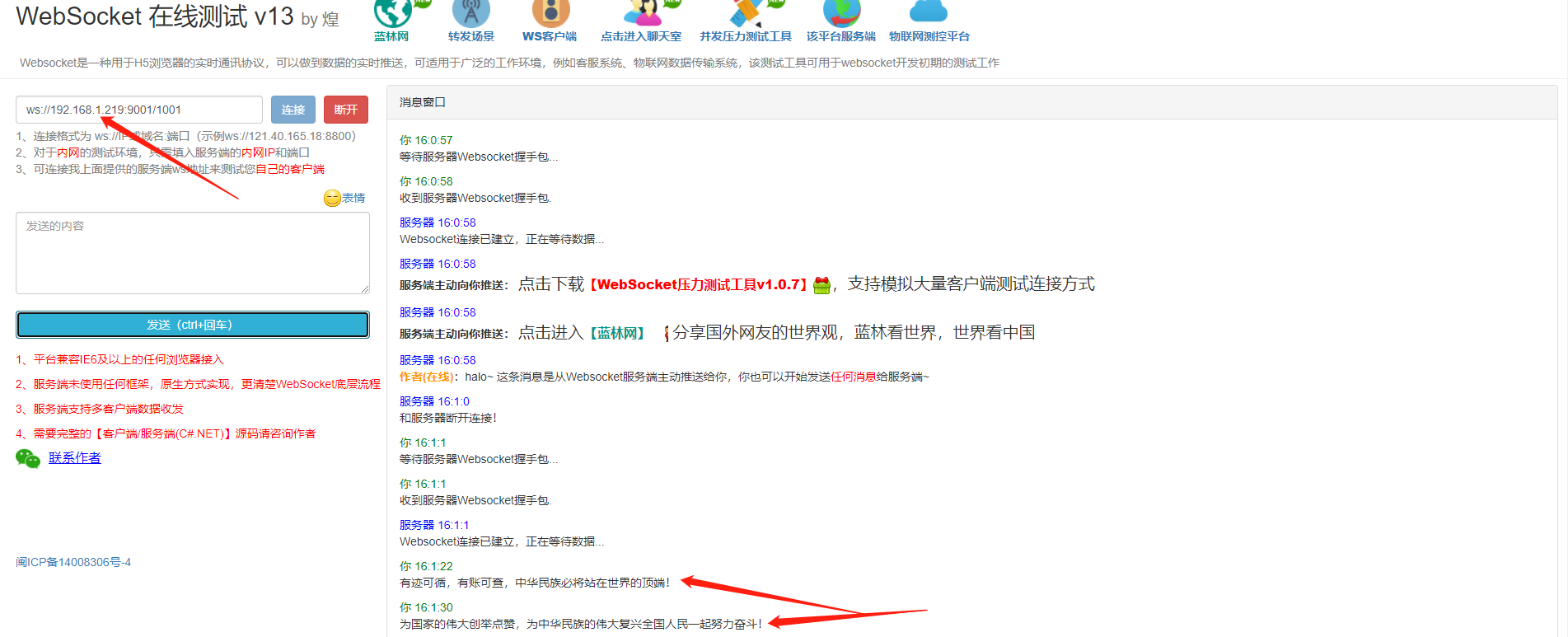Click the 作者(在线) halo message line
Image resolution: width=1568 pixels, height=637 pixels.
point(664,377)
